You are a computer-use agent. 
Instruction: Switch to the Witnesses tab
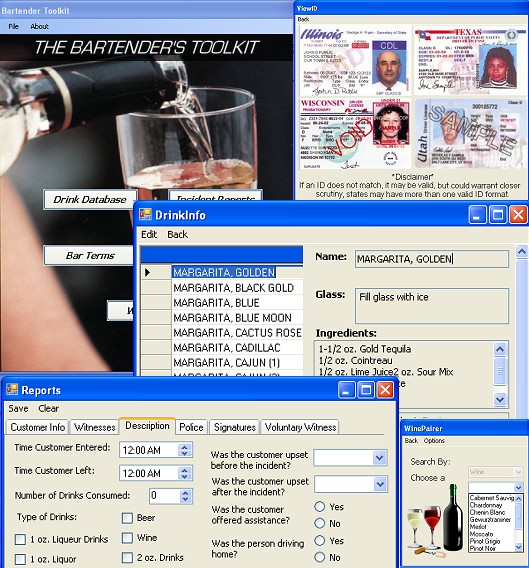click(x=95, y=427)
